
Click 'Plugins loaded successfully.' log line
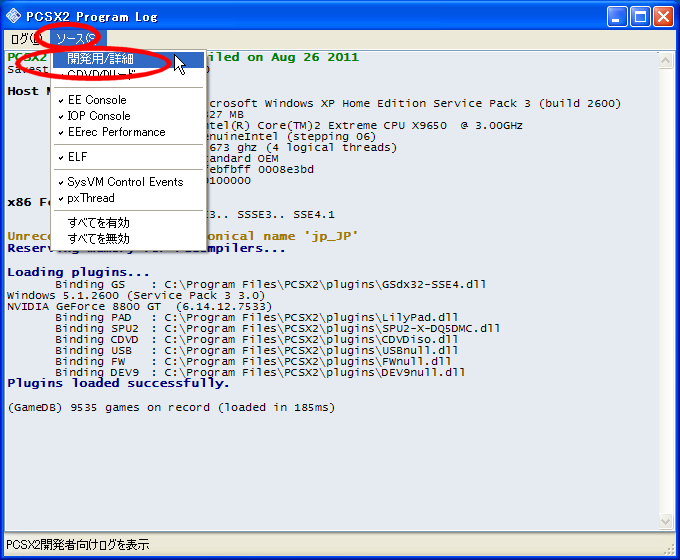click(118, 383)
